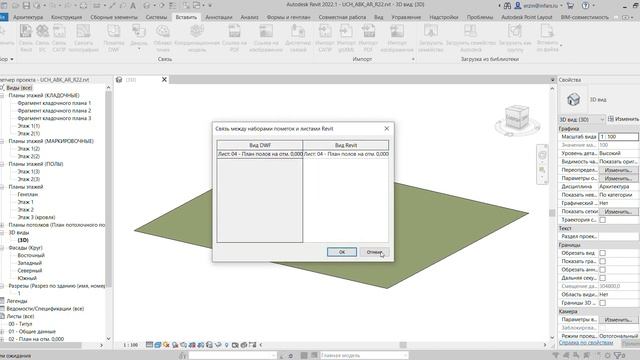Switch to the Системы ribbon tab
This screenshot has width=640, height=360.
tap(156, 17)
